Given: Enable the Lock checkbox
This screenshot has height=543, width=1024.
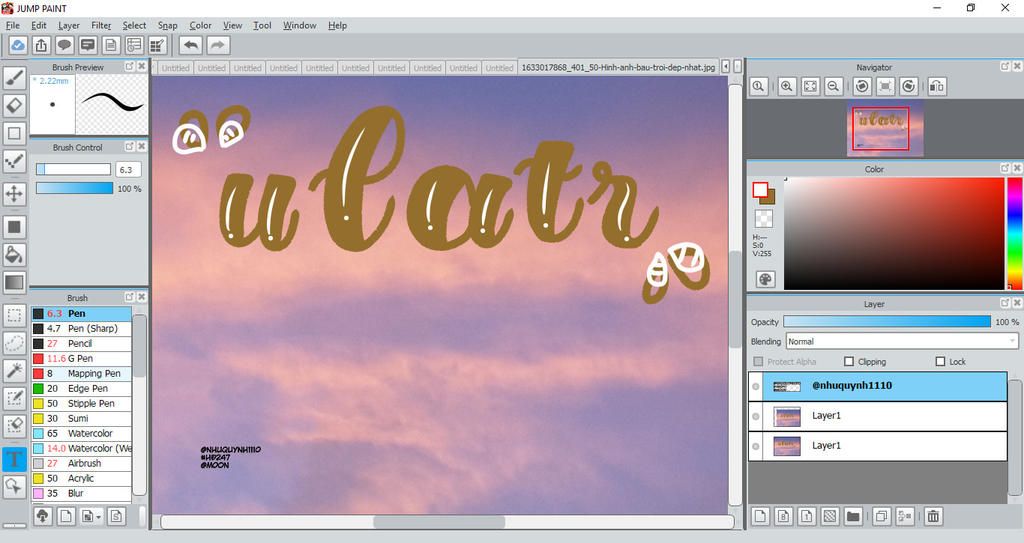Looking at the screenshot, I should (940, 361).
